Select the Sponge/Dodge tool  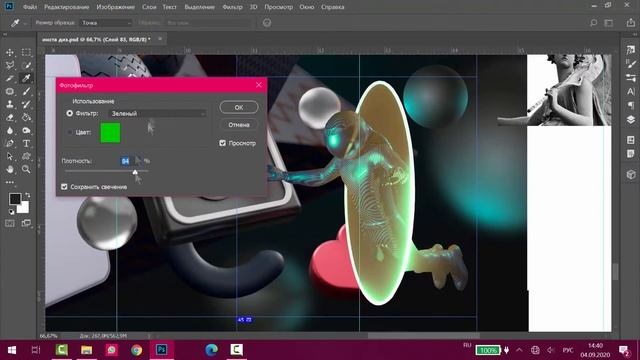(x=26, y=131)
